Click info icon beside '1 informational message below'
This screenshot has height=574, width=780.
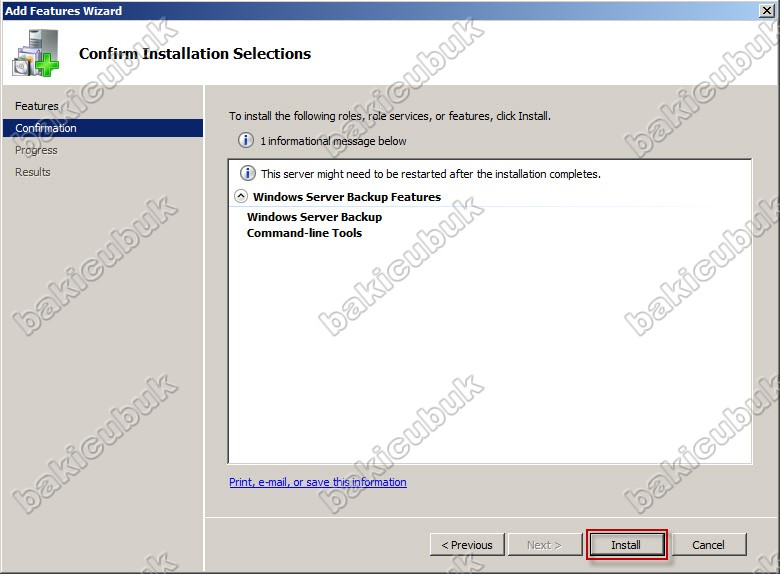point(246,141)
